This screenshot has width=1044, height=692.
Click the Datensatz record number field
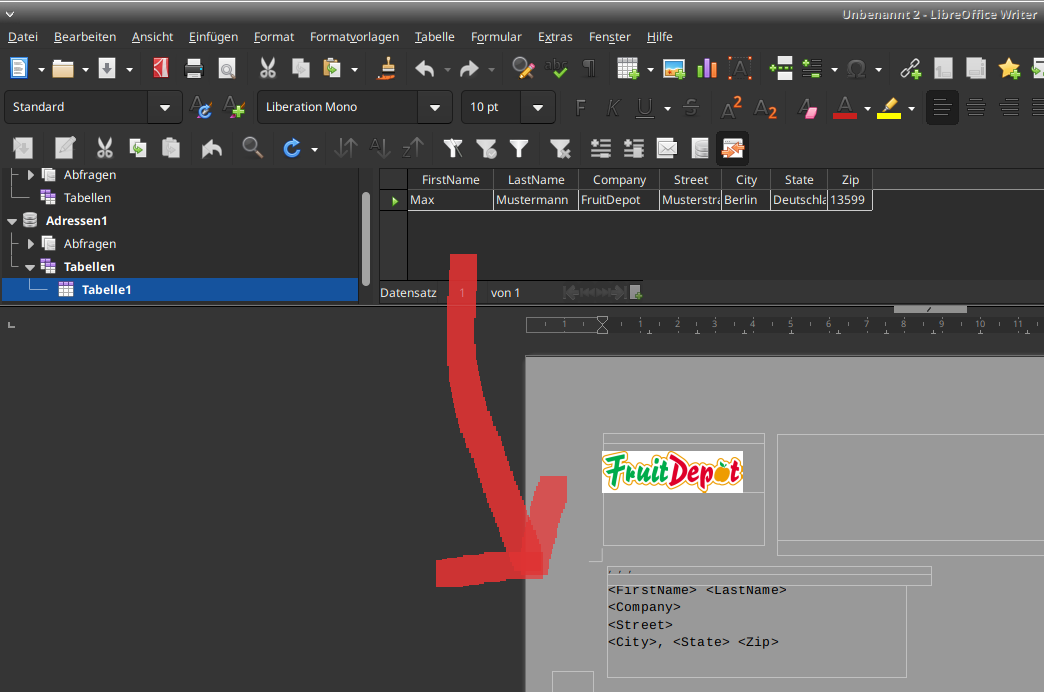pyautogui.click(x=462, y=292)
